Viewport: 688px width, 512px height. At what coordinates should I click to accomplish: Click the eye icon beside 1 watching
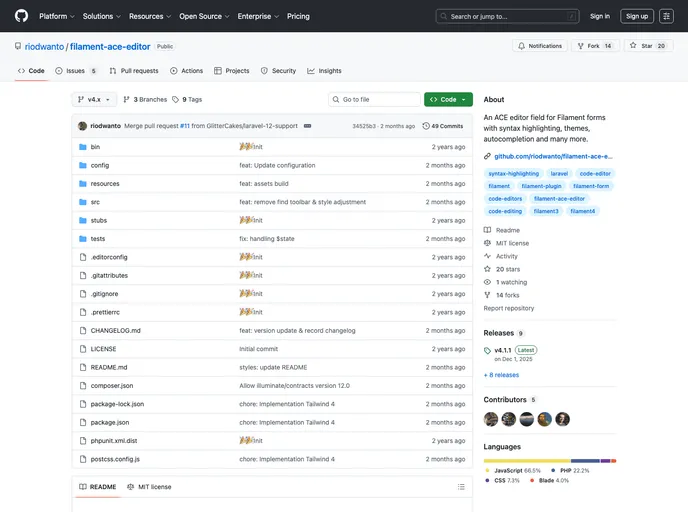click(487, 282)
